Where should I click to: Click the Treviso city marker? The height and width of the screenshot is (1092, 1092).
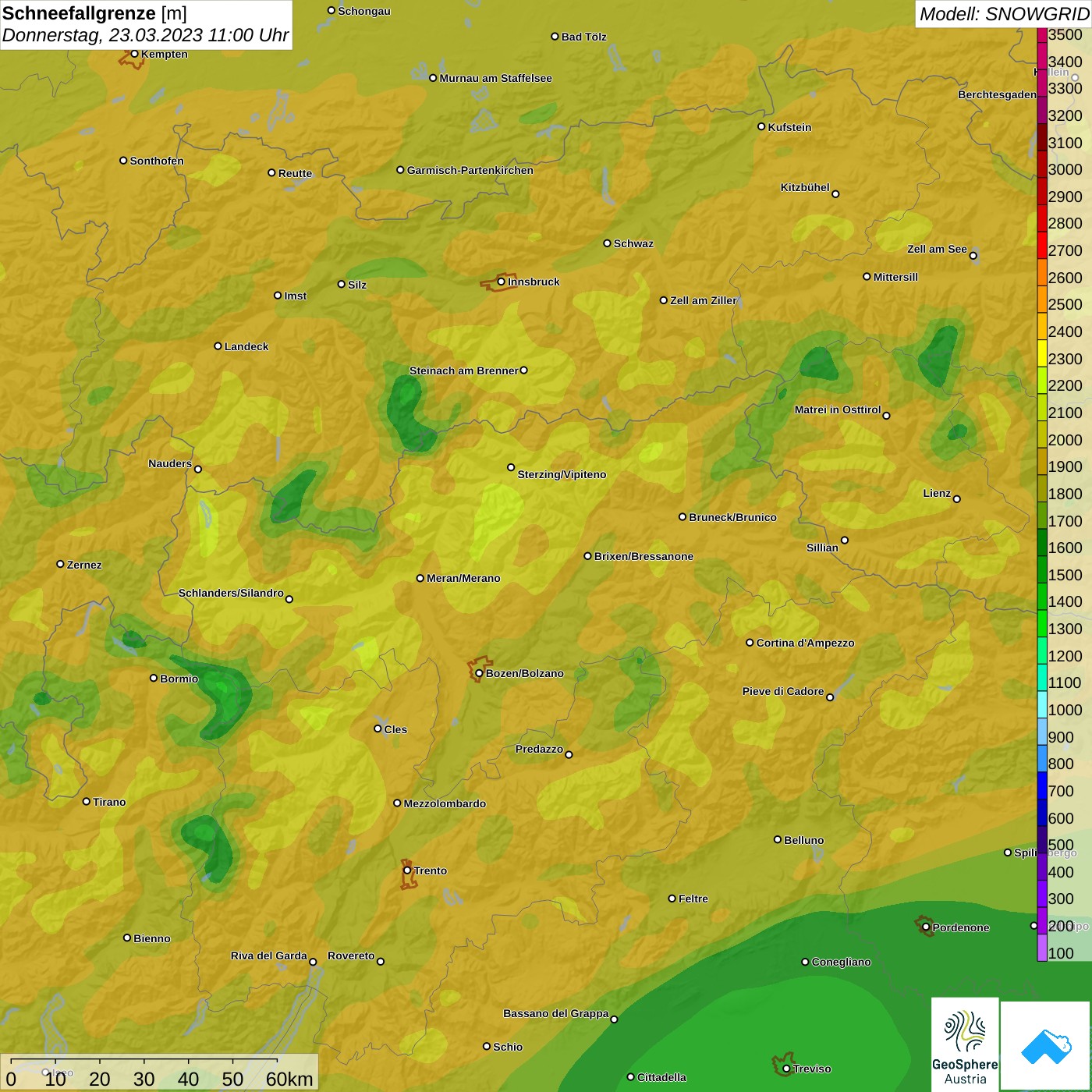[x=786, y=1069]
